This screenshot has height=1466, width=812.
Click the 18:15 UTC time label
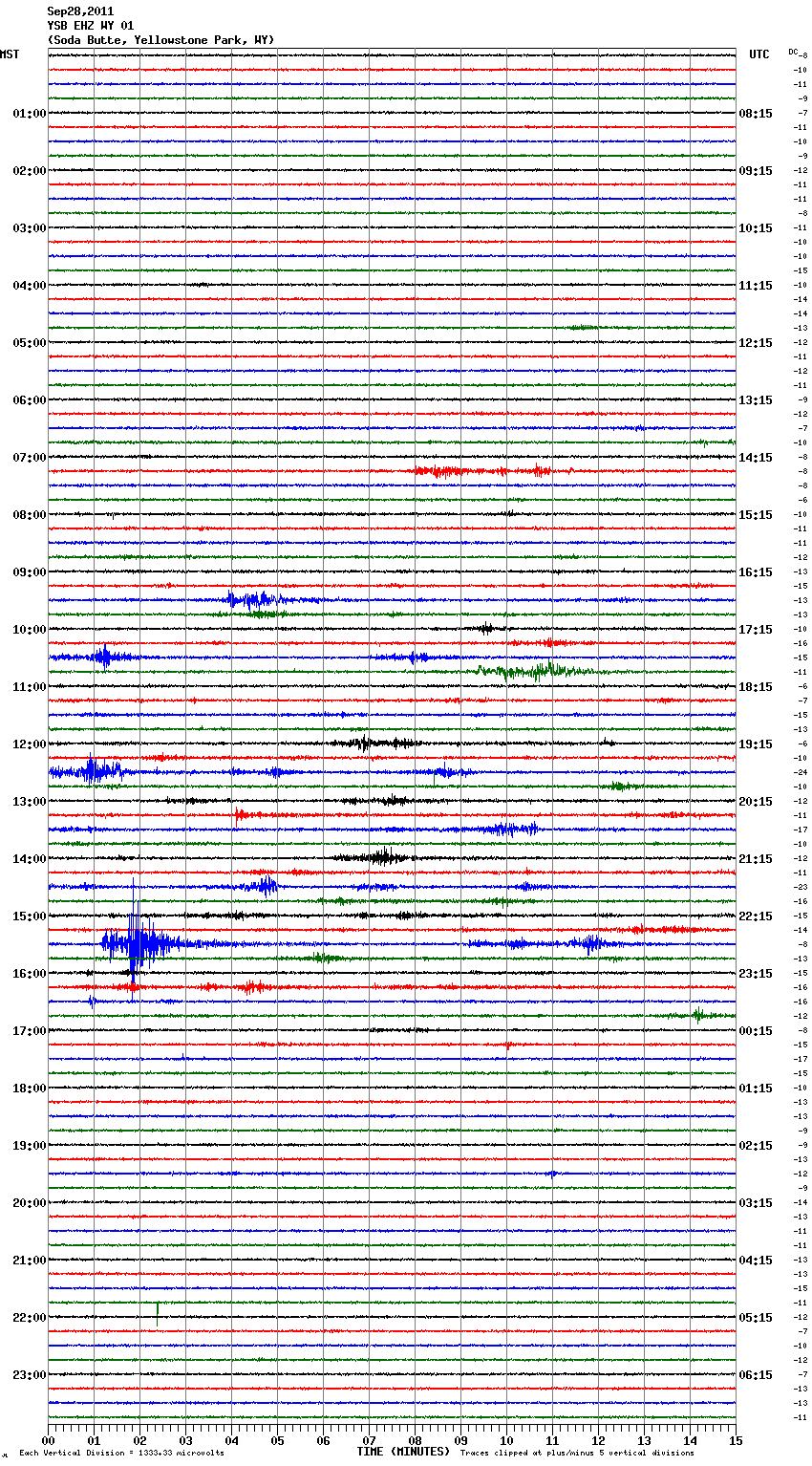click(x=756, y=687)
